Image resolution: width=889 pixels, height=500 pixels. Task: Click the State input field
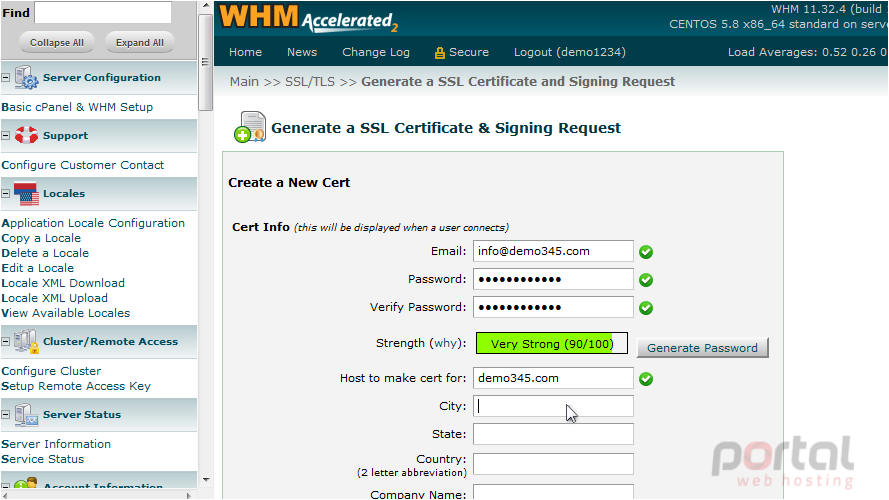tap(553, 434)
